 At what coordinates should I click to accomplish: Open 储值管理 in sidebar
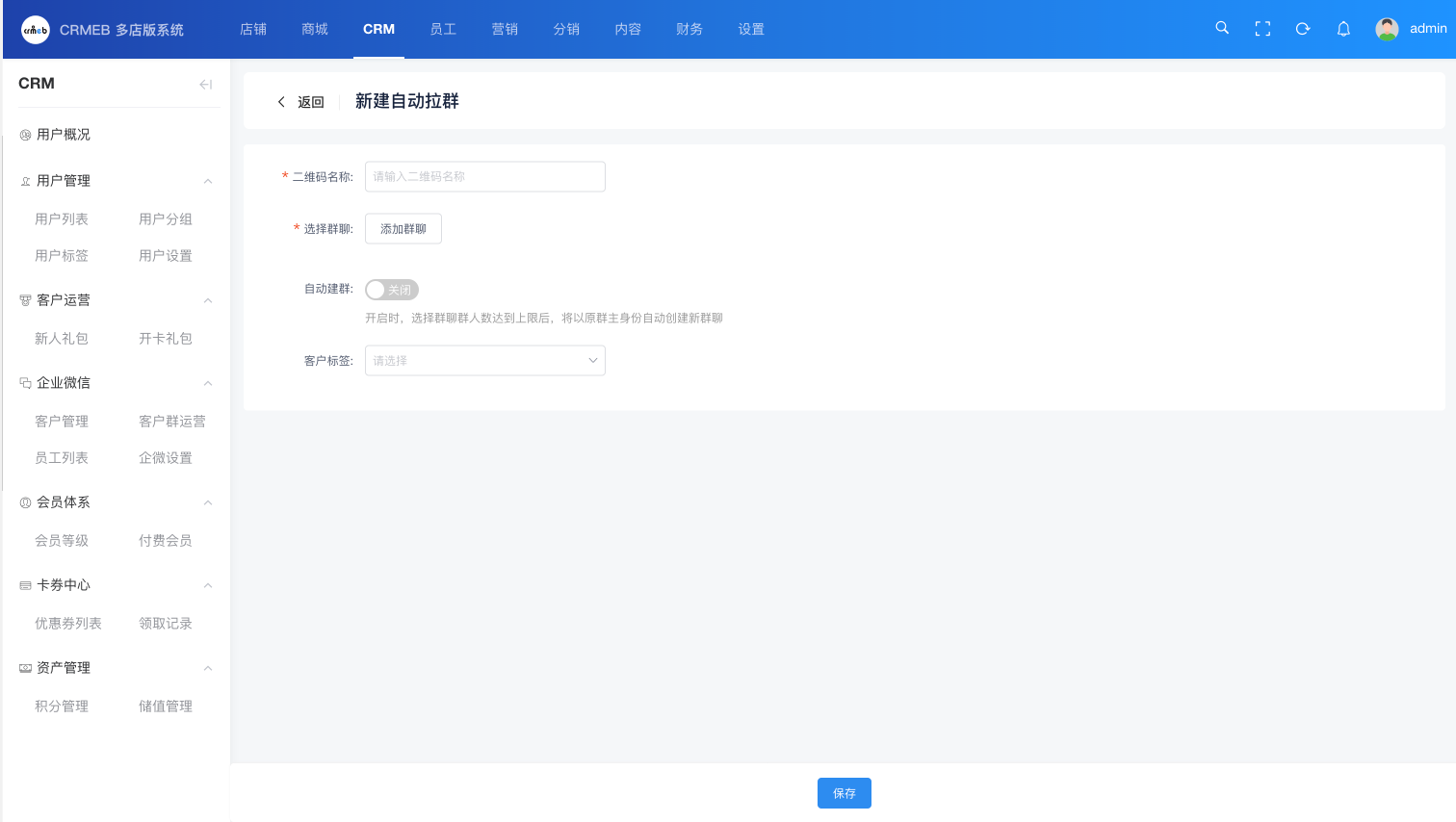click(x=166, y=706)
